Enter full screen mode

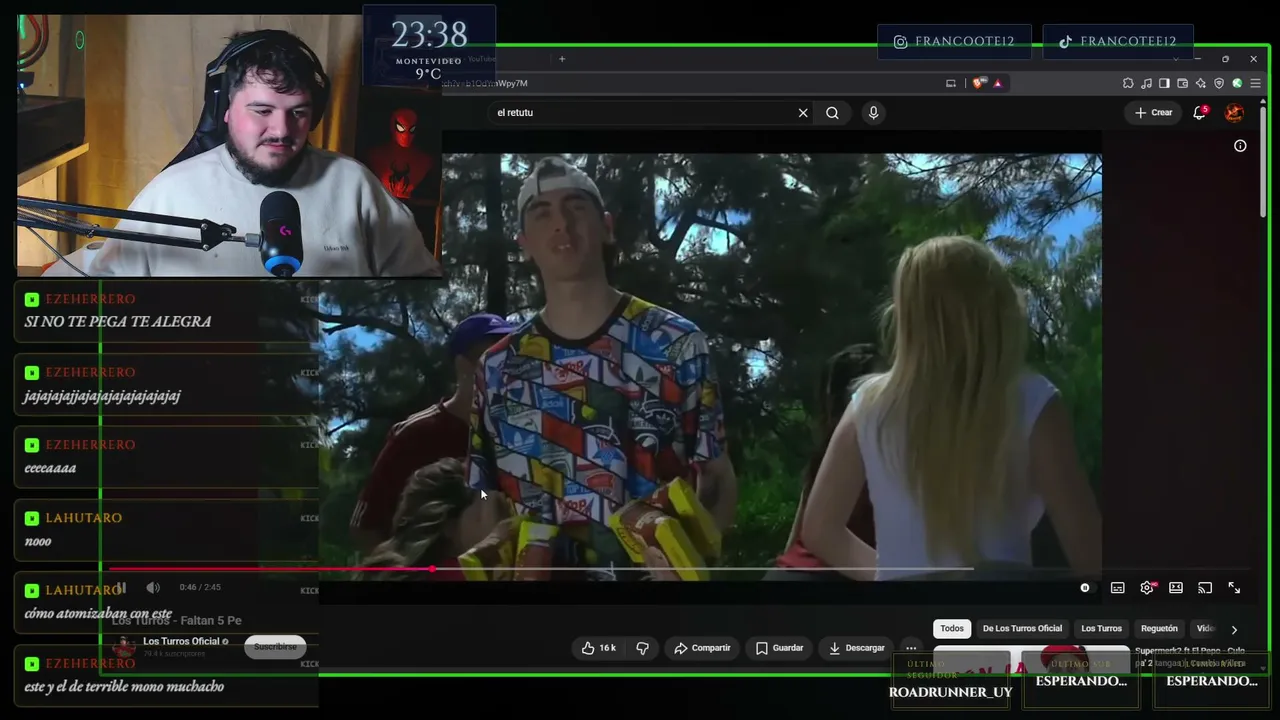1234,588
